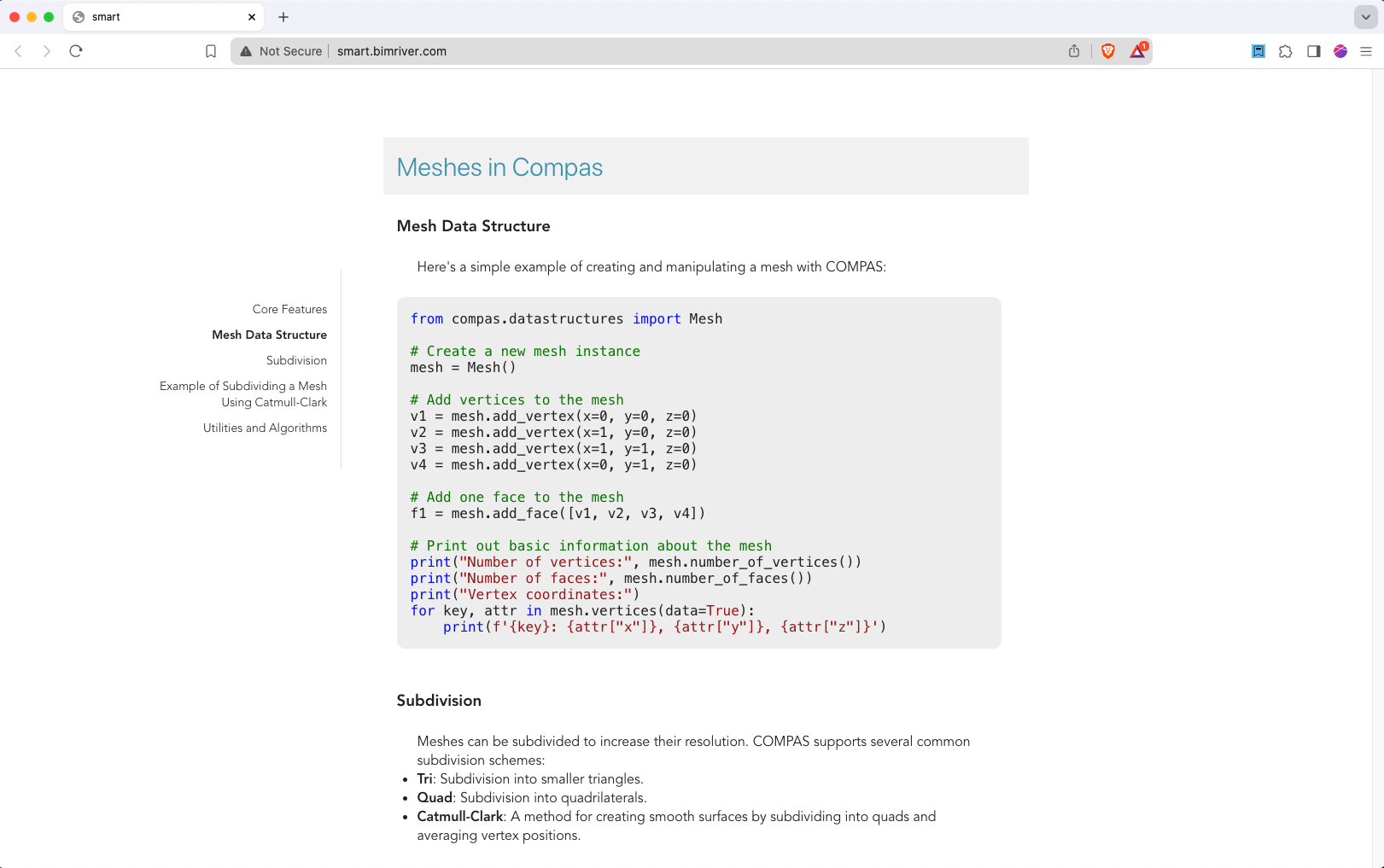Image resolution: width=1384 pixels, height=868 pixels.
Task: Click the 'Vertex coordinates' print line
Action: pyautogui.click(x=524, y=594)
